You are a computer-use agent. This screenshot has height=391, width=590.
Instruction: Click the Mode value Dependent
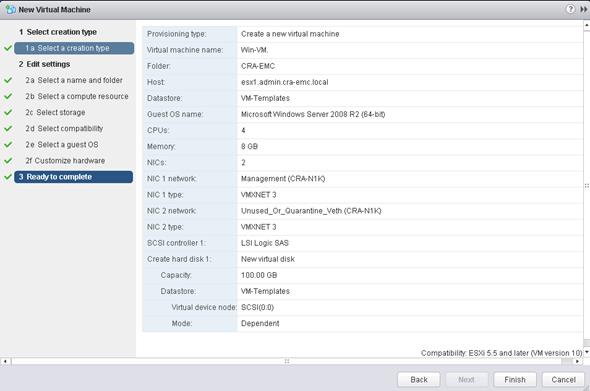coord(260,324)
